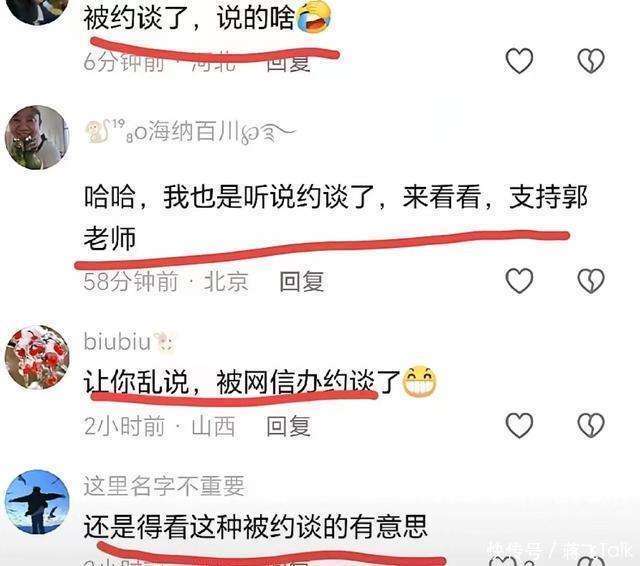Select comment text 还是得看这种被约谈的有意思
This screenshot has width=640, height=566.
[256, 526]
